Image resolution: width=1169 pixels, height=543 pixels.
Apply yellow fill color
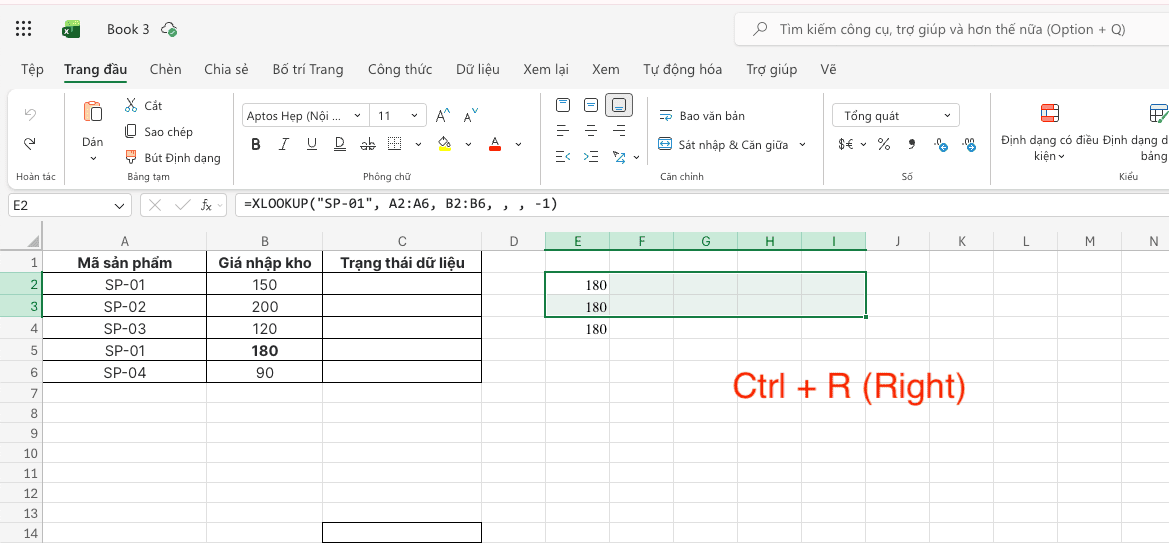click(x=444, y=143)
